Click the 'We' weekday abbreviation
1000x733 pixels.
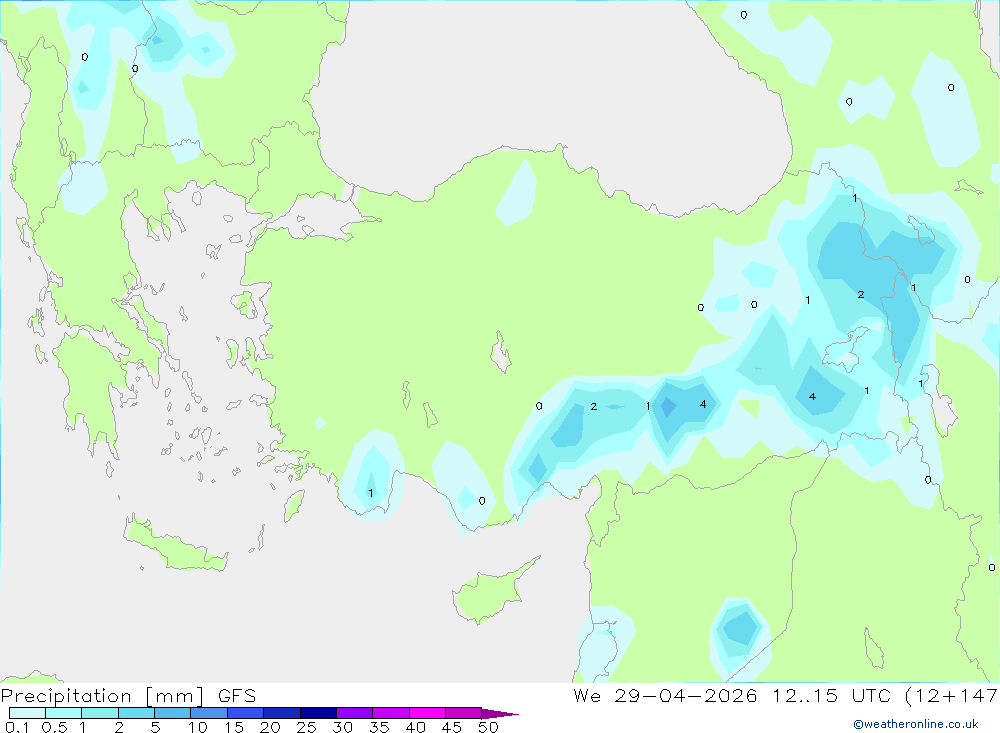587,695
